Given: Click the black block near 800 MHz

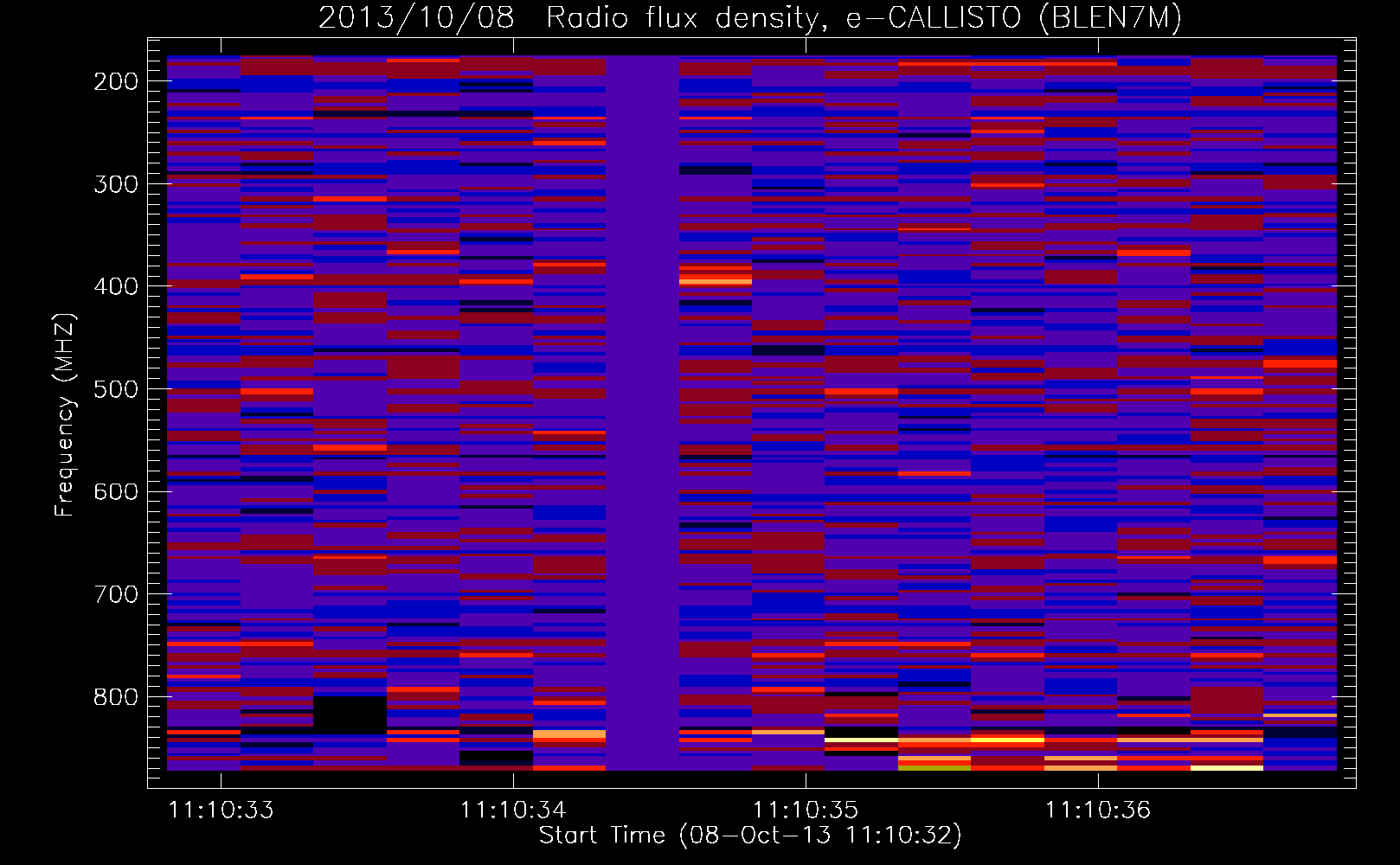Looking at the screenshot, I should (350, 714).
